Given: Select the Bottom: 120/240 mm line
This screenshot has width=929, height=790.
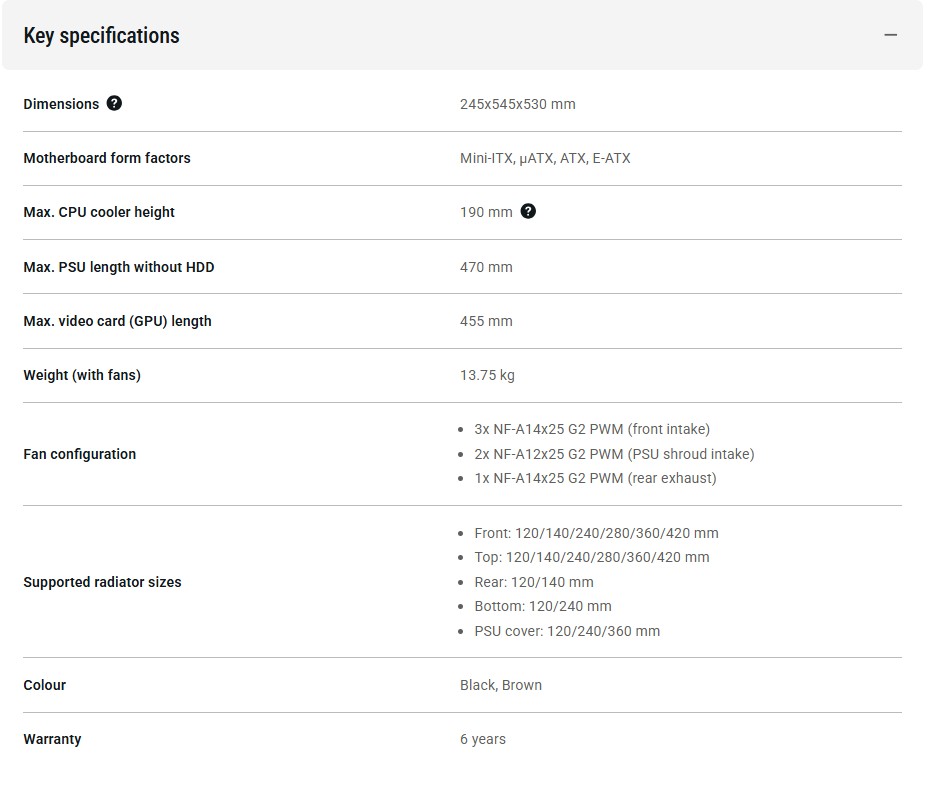Looking at the screenshot, I should (x=543, y=606).
